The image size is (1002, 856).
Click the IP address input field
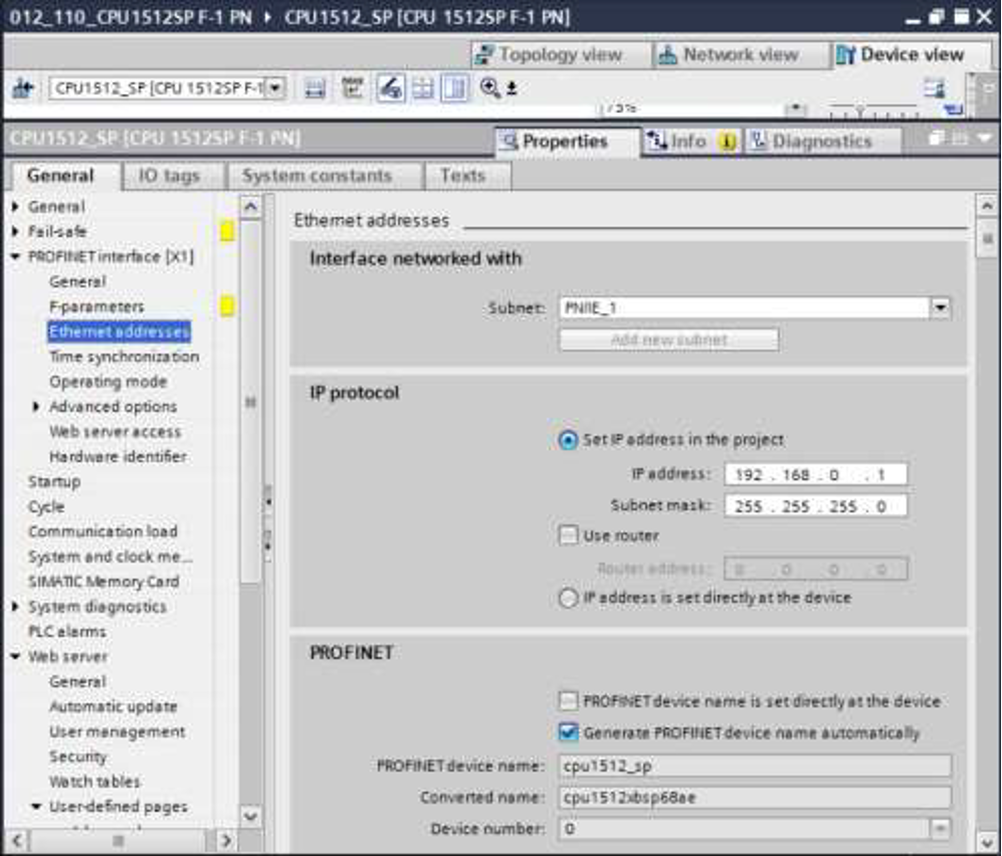click(x=815, y=475)
